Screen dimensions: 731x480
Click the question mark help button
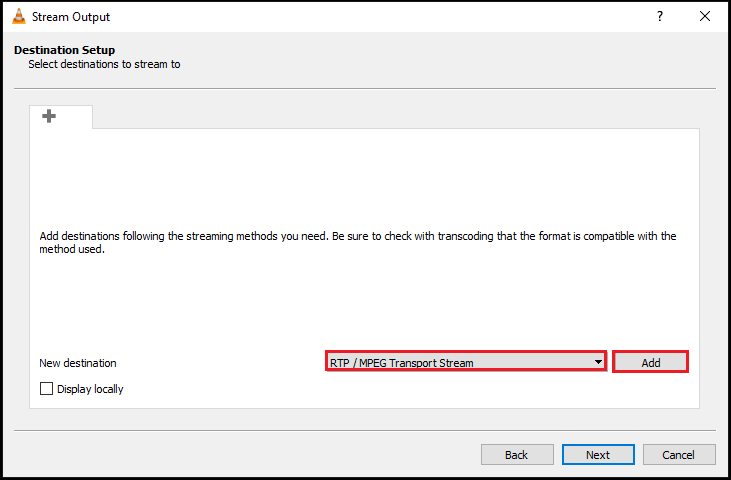coord(659,17)
